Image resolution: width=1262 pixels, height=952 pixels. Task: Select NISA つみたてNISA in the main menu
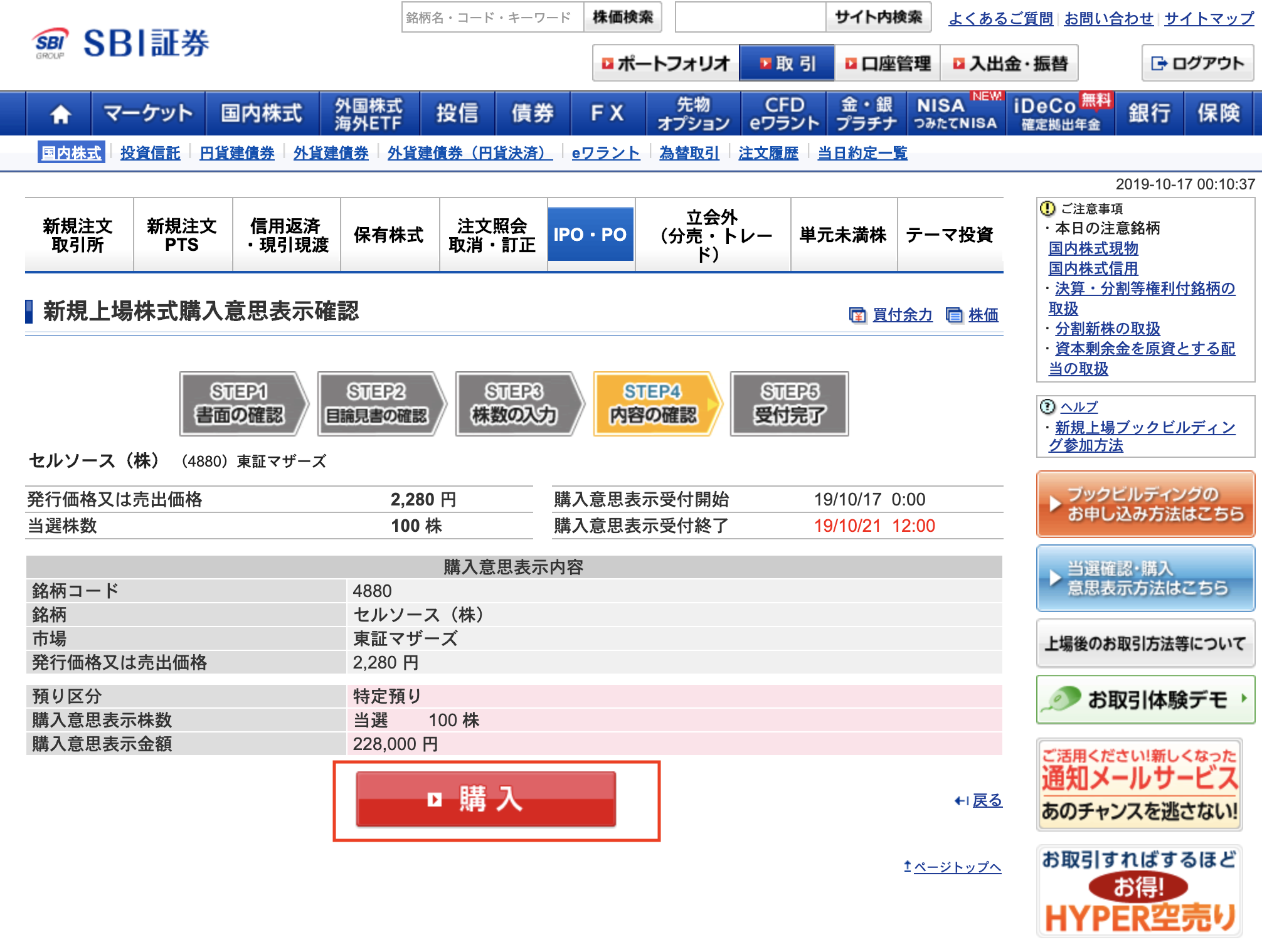pos(956,114)
